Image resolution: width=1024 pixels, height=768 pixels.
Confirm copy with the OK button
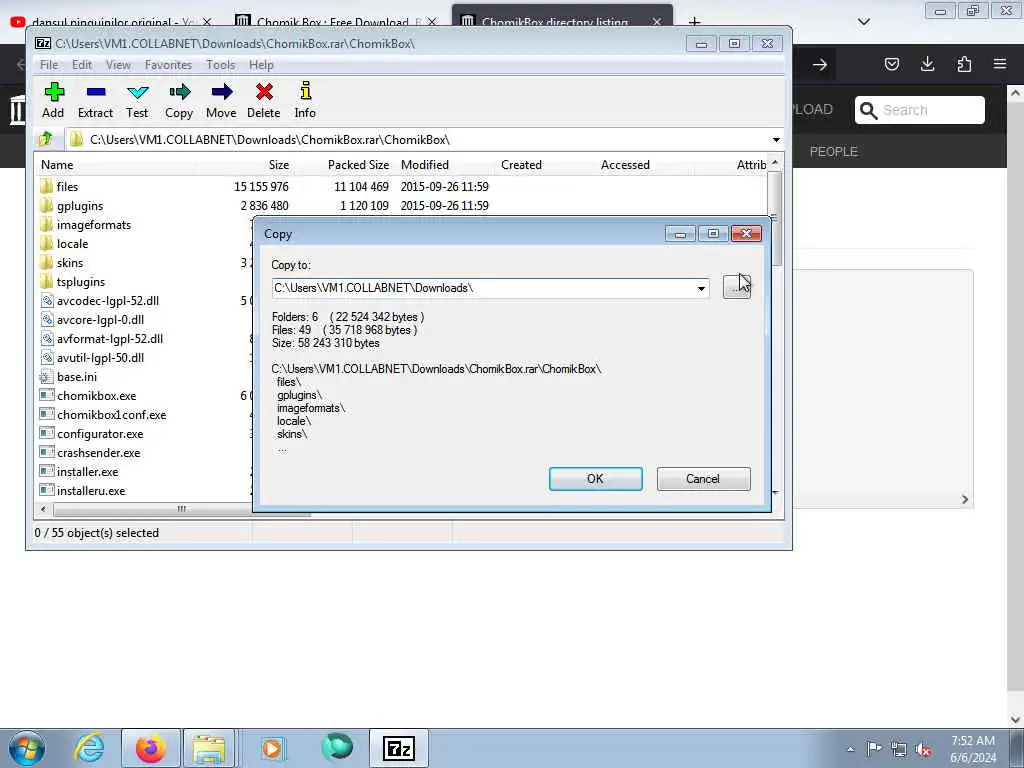click(596, 479)
